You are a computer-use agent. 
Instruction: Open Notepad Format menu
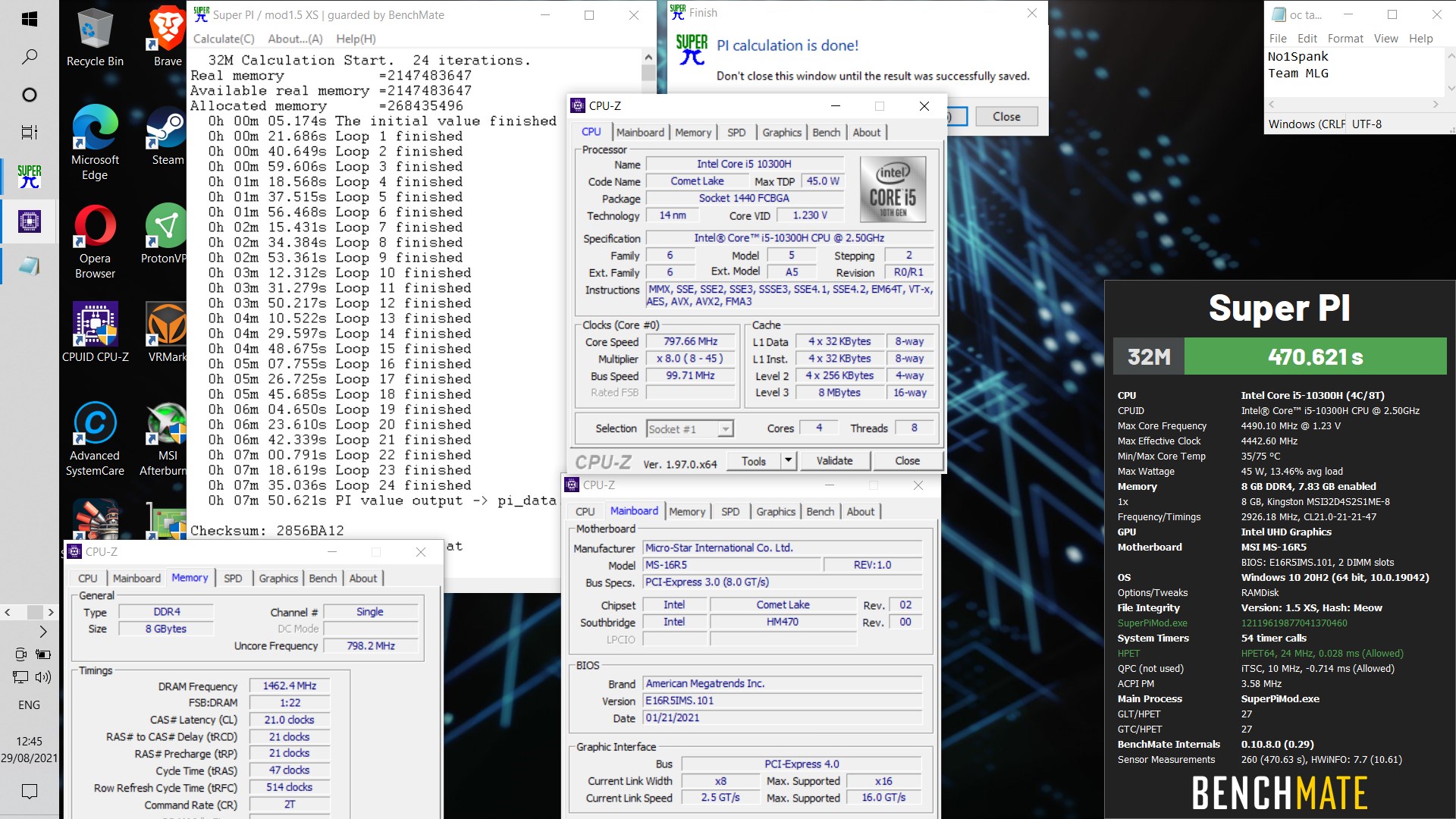[1345, 39]
